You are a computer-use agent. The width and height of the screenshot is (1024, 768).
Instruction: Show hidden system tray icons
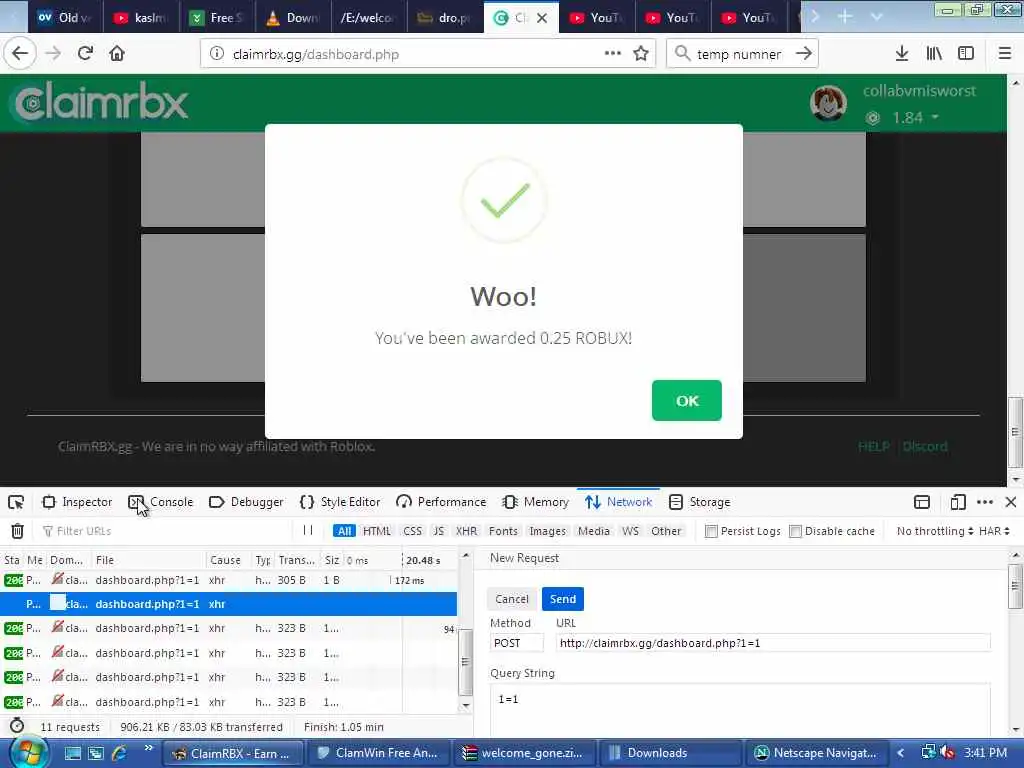[901, 753]
